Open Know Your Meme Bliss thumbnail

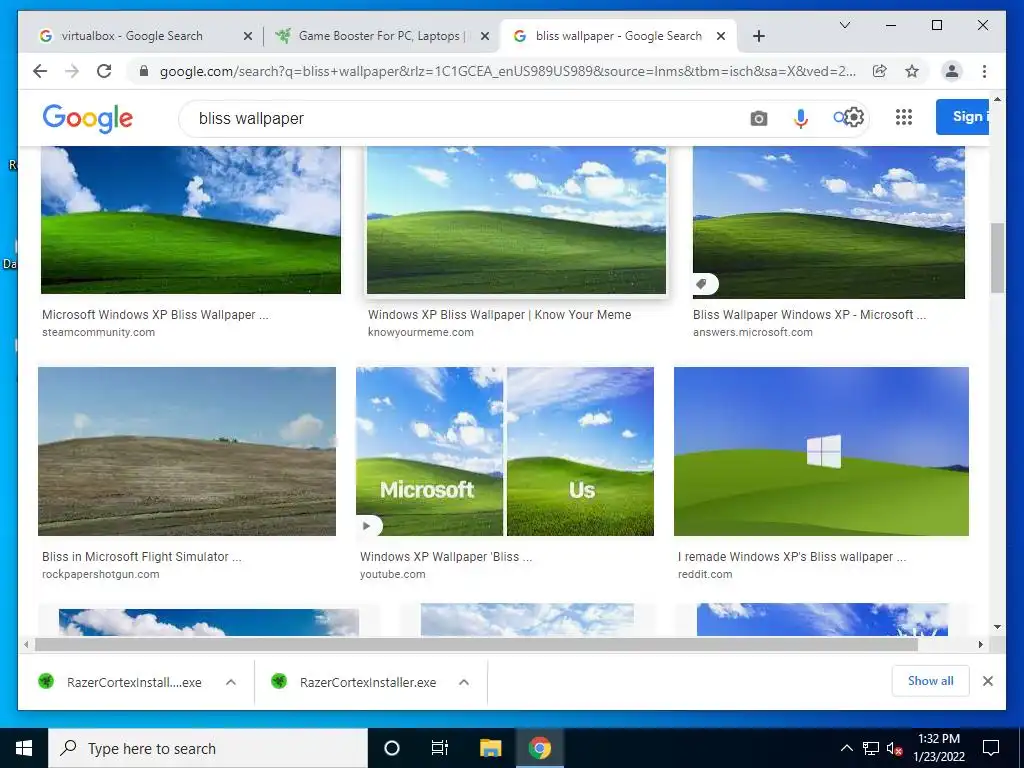[517, 220]
